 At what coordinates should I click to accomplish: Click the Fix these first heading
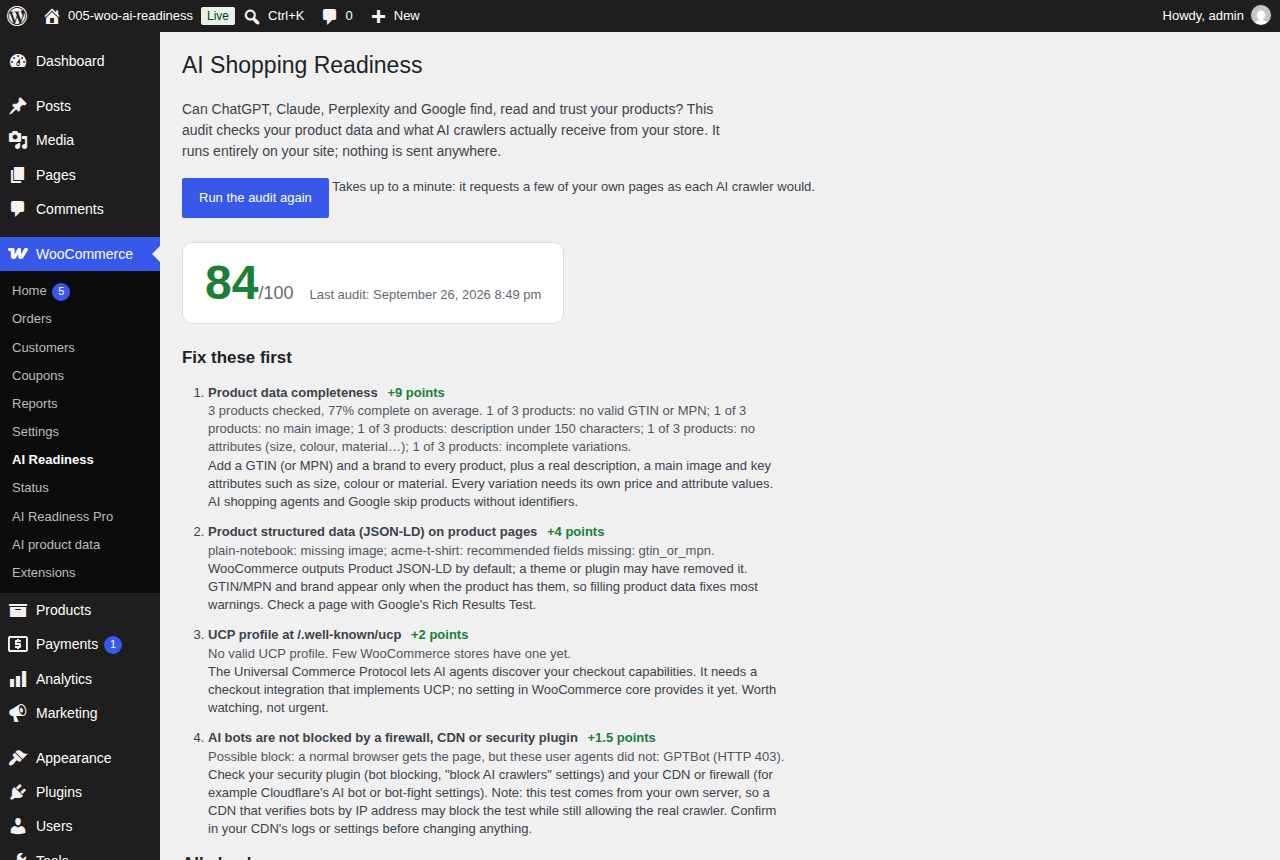click(x=237, y=357)
